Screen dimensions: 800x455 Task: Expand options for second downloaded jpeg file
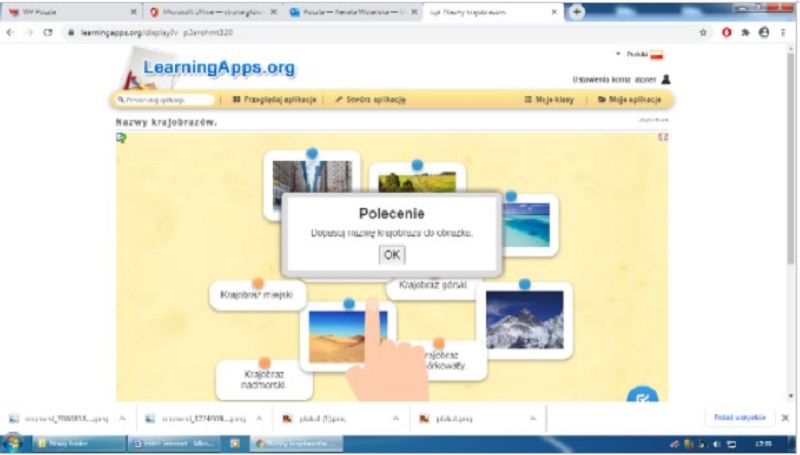coord(259,418)
